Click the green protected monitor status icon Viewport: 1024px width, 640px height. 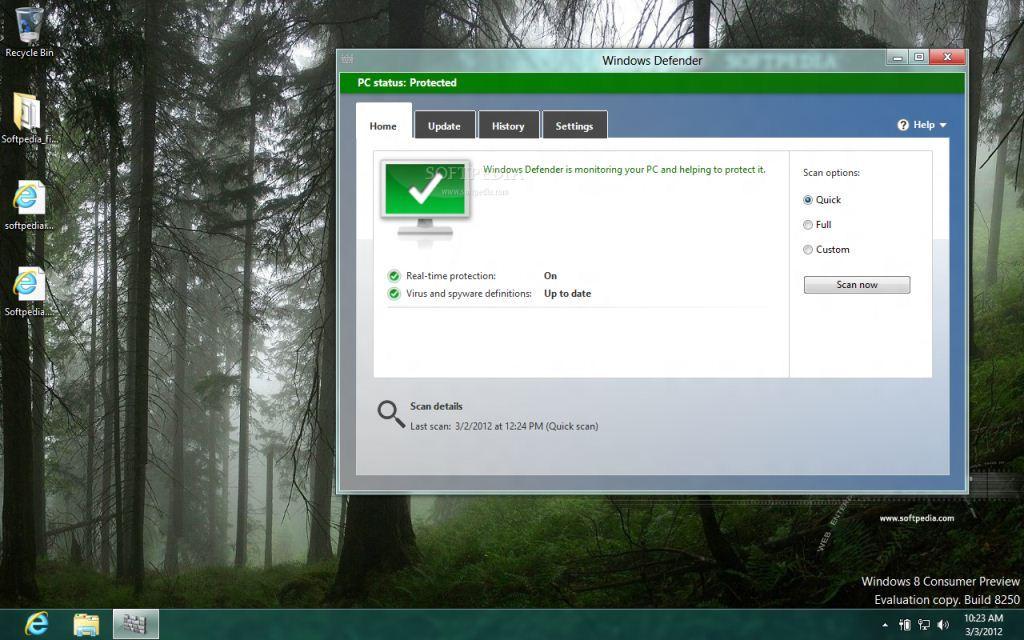click(x=425, y=200)
